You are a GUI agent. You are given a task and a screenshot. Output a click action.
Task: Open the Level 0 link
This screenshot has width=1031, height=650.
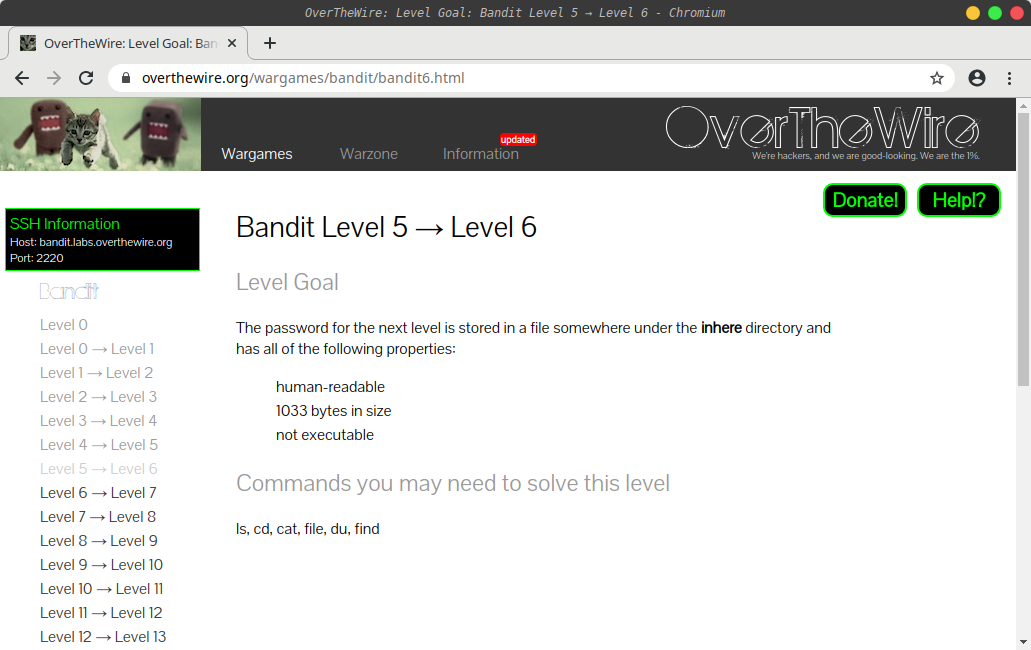[x=64, y=325]
